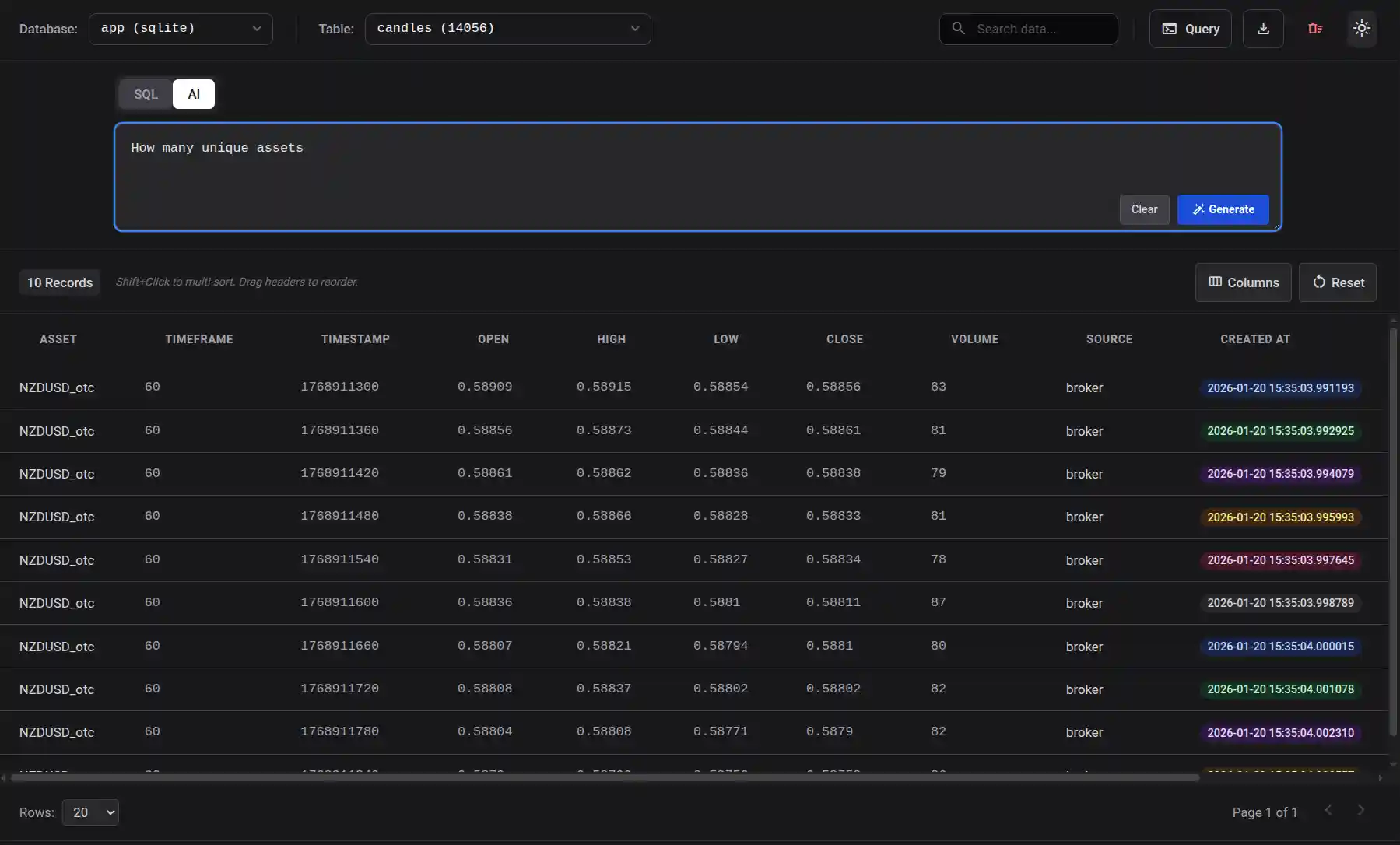
Task: Open the Columns visibility panel
Action: coord(1241,282)
